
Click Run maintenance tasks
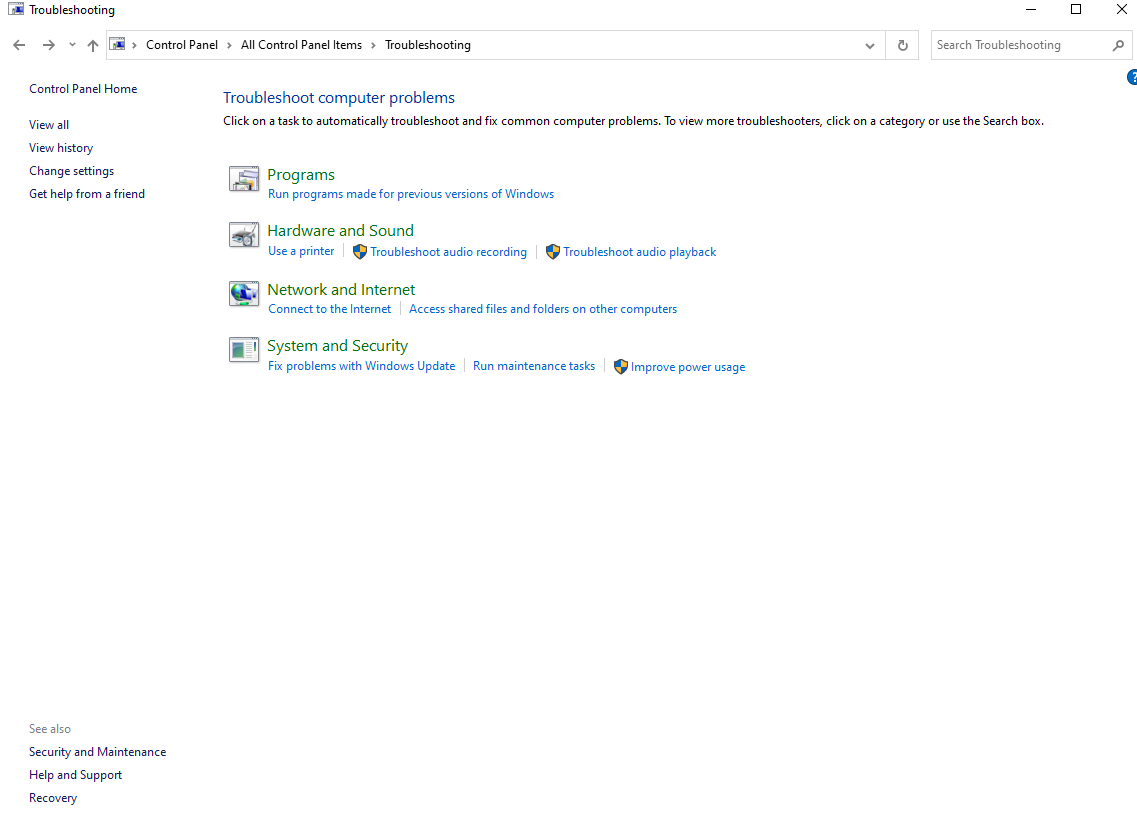coord(534,366)
